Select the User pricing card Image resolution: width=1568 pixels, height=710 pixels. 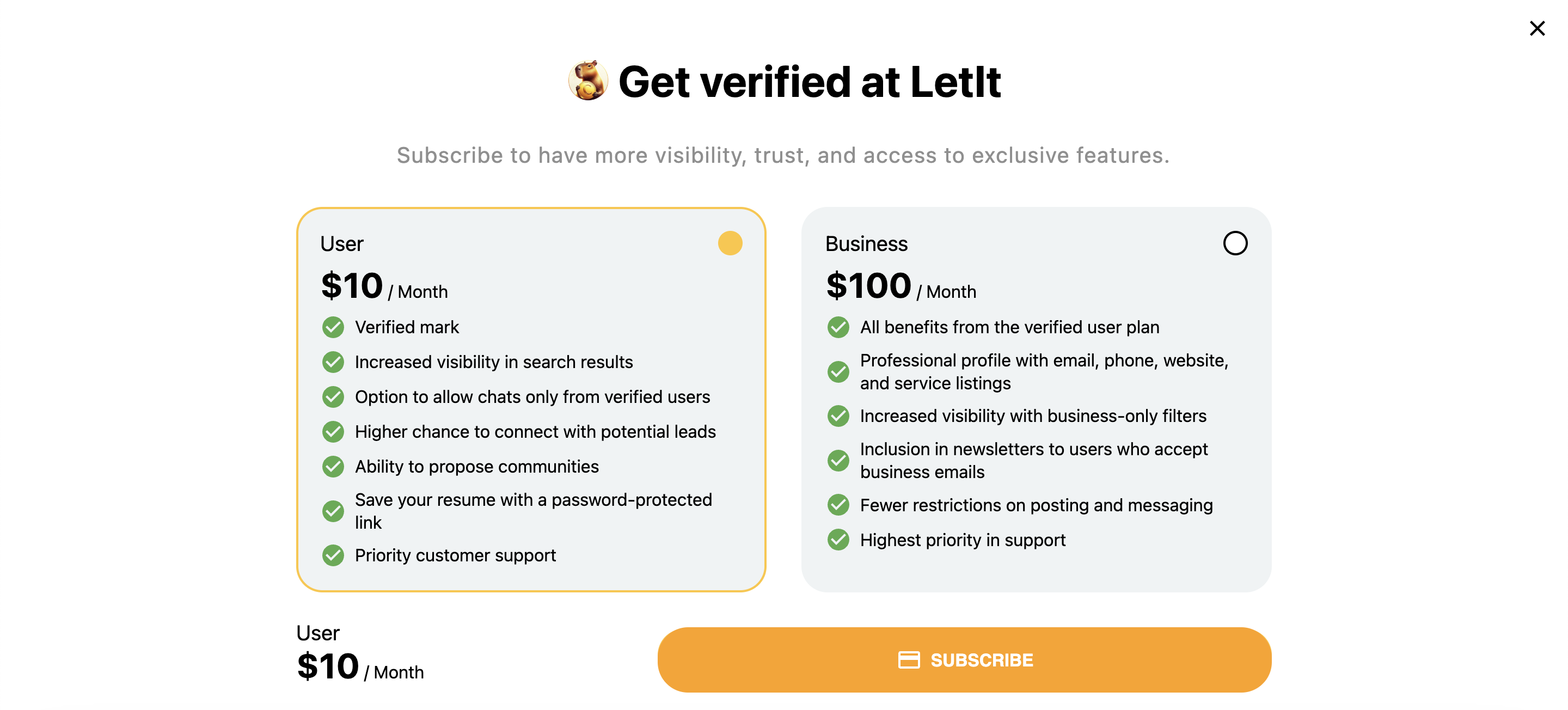[531, 399]
